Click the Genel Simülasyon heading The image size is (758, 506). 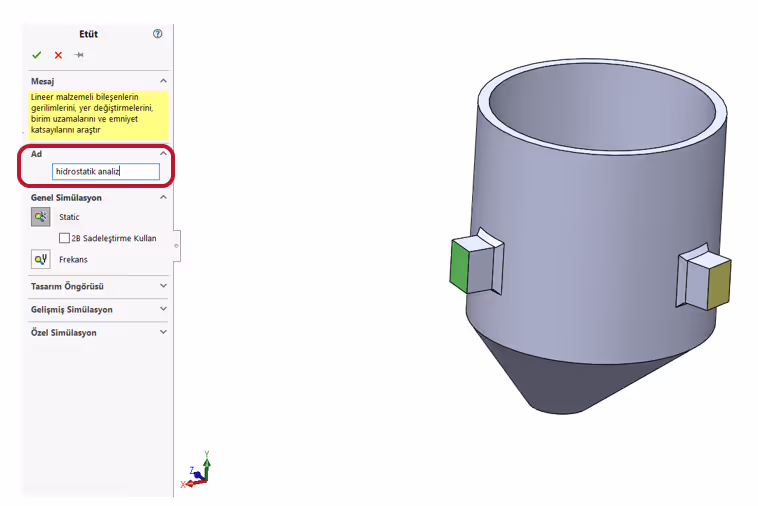[x=66, y=198]
